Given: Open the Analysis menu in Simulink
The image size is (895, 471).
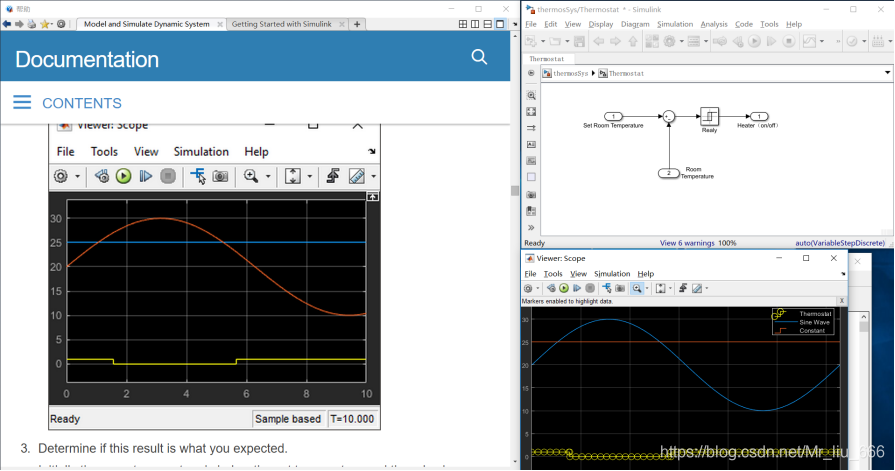Looking at the screenshot, I should coord(713,24).
